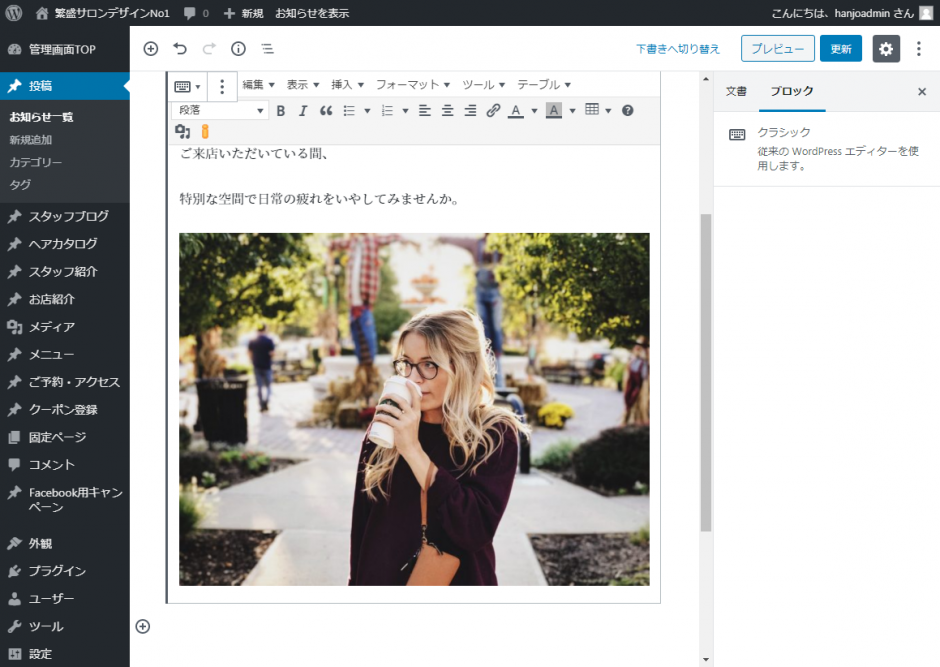
Task: Click the 更新 update button
Action: tap(840, 49)
